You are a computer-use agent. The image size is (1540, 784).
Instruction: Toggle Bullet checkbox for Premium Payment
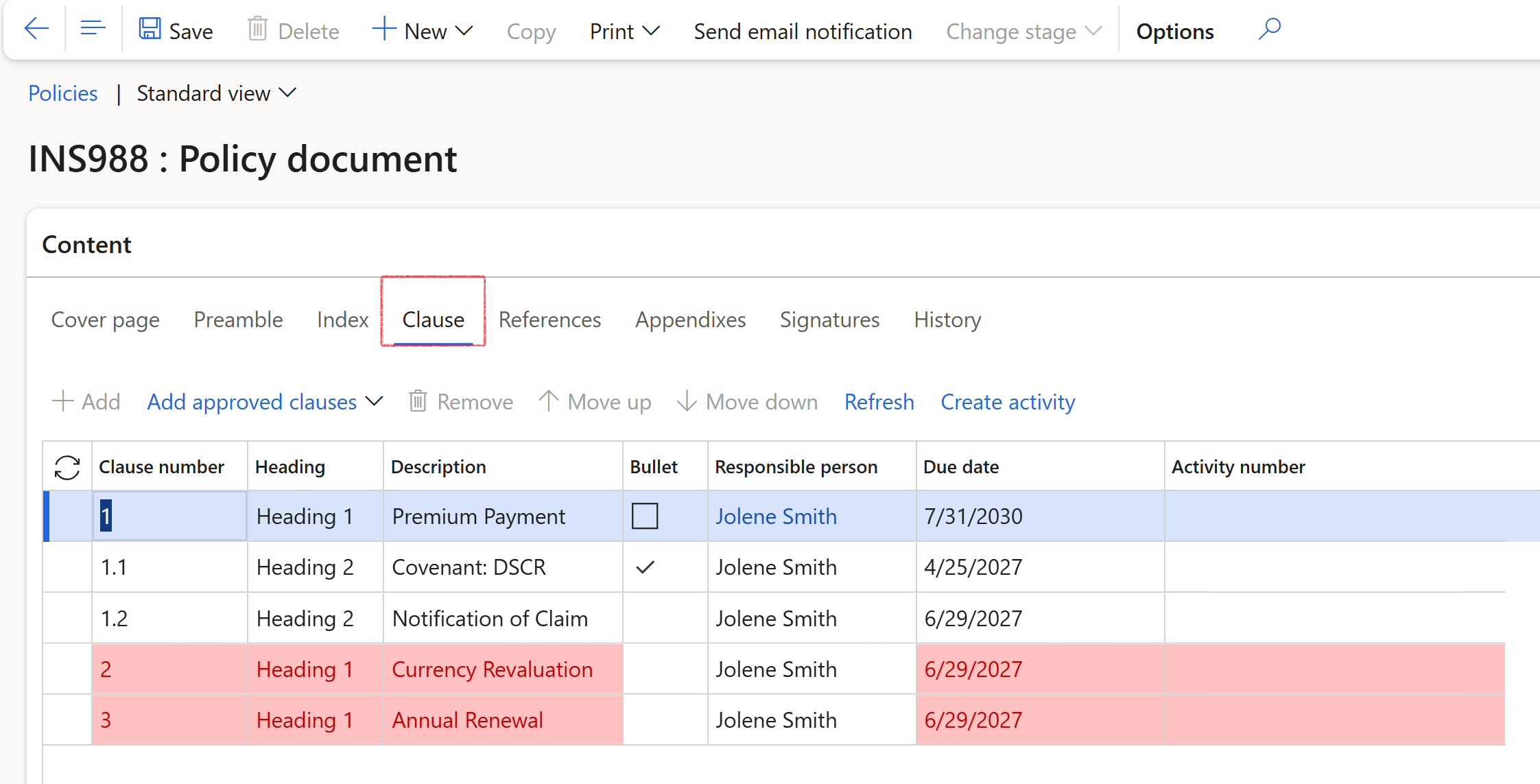point(645,516)
